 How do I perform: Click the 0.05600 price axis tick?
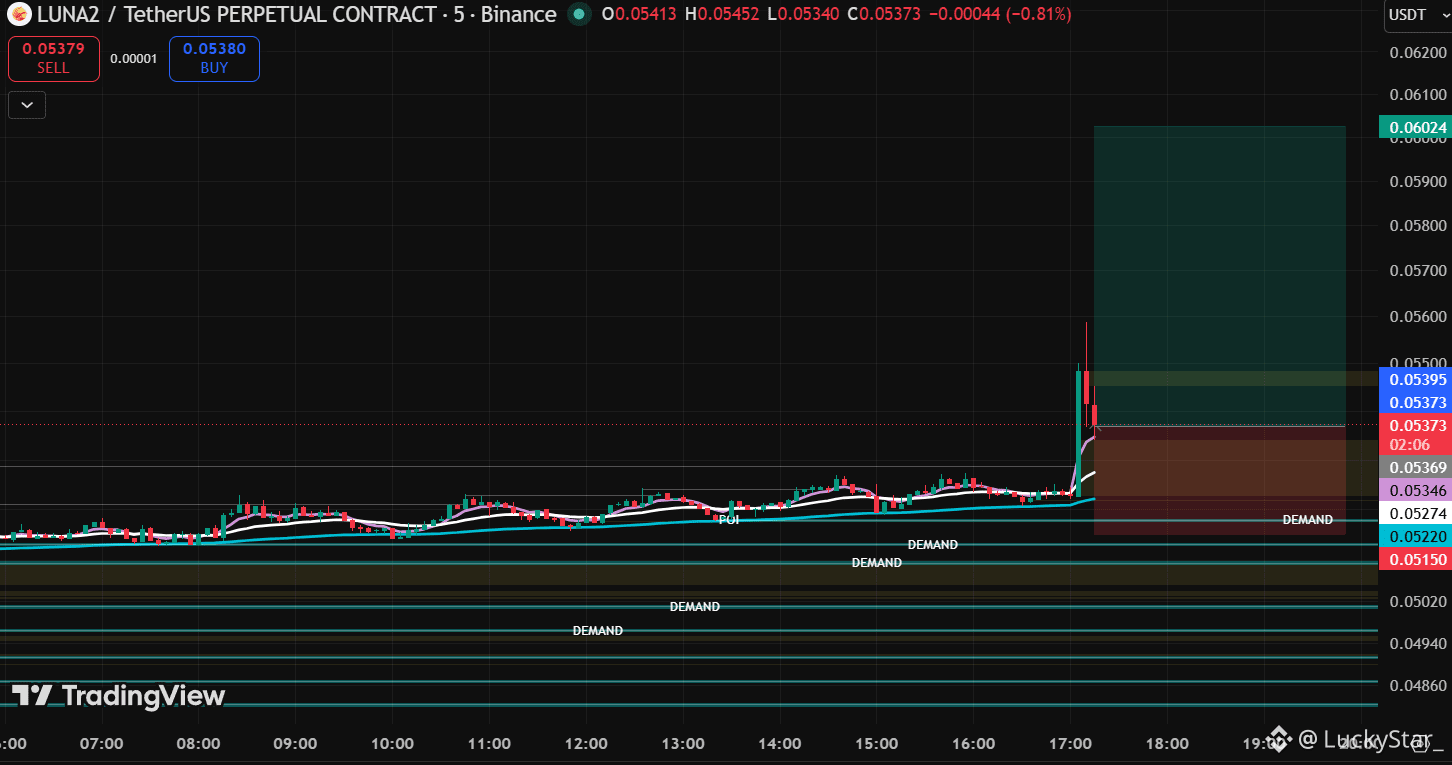pyautogui.click(x=1418, y=316)
